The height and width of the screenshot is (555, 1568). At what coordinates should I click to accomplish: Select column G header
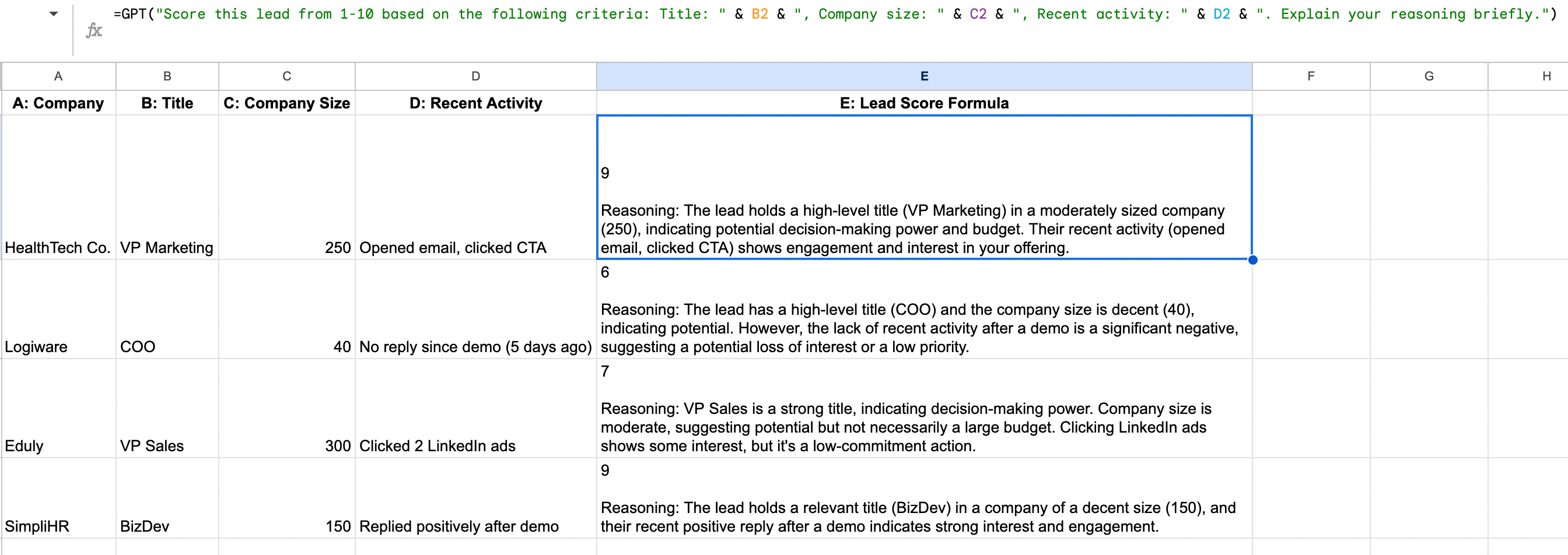pyautogui.click(x=1429, y=76)
